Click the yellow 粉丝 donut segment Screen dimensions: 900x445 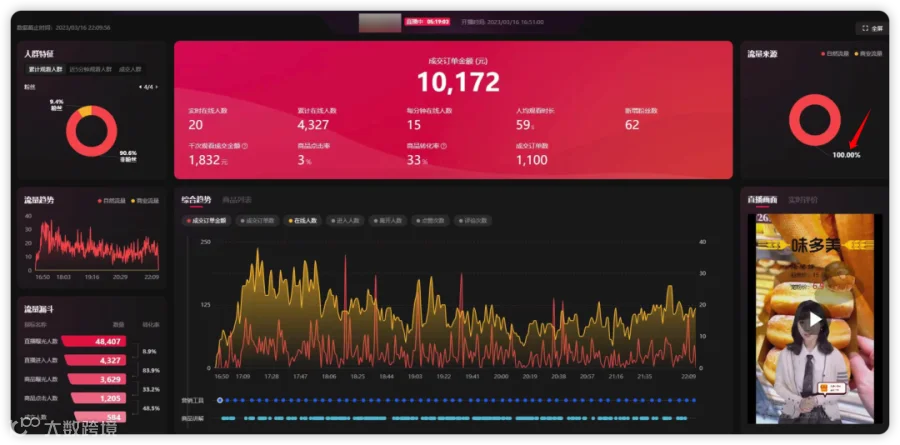coord(84,110)
